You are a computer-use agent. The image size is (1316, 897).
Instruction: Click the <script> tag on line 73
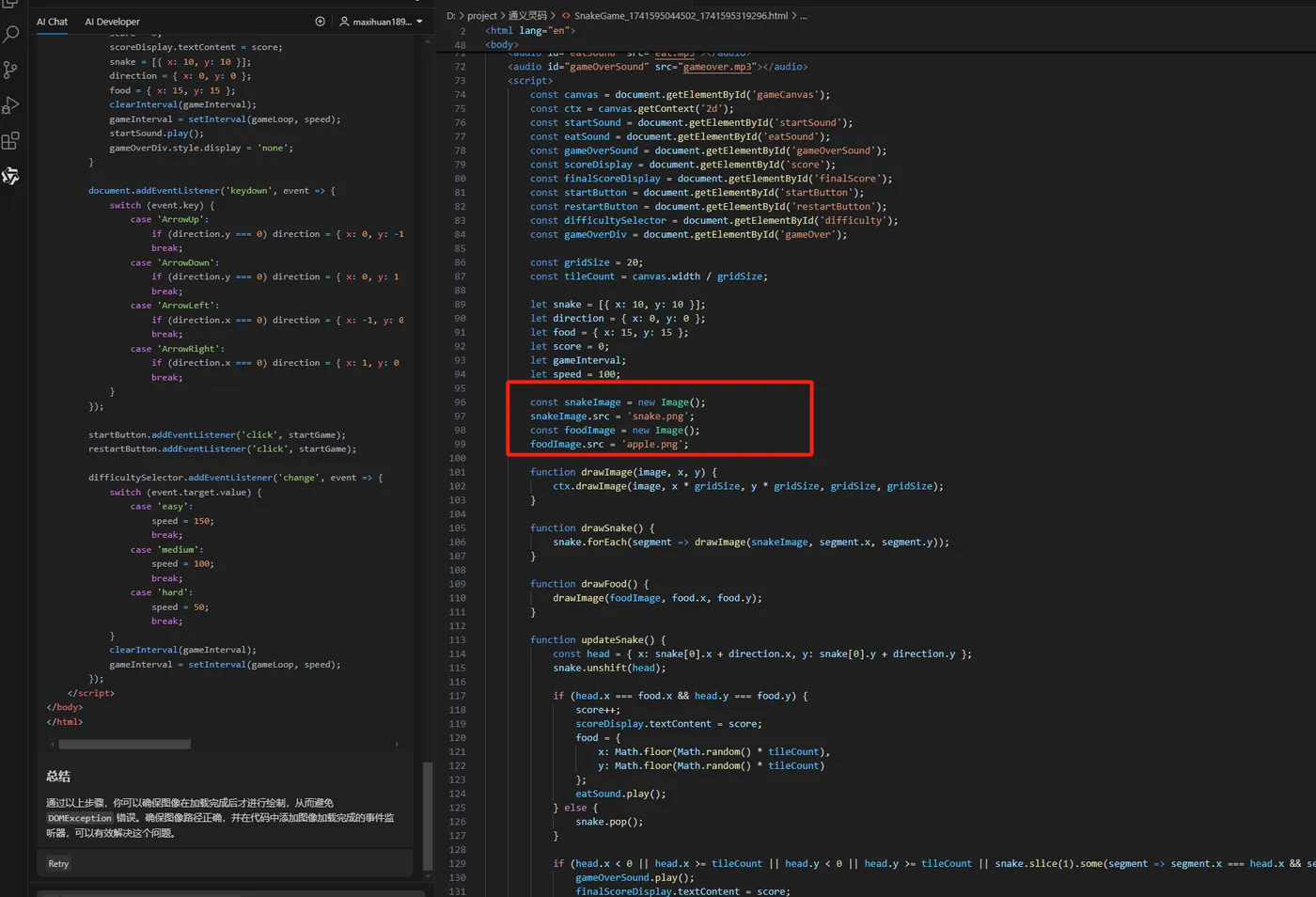pos(530,81)
